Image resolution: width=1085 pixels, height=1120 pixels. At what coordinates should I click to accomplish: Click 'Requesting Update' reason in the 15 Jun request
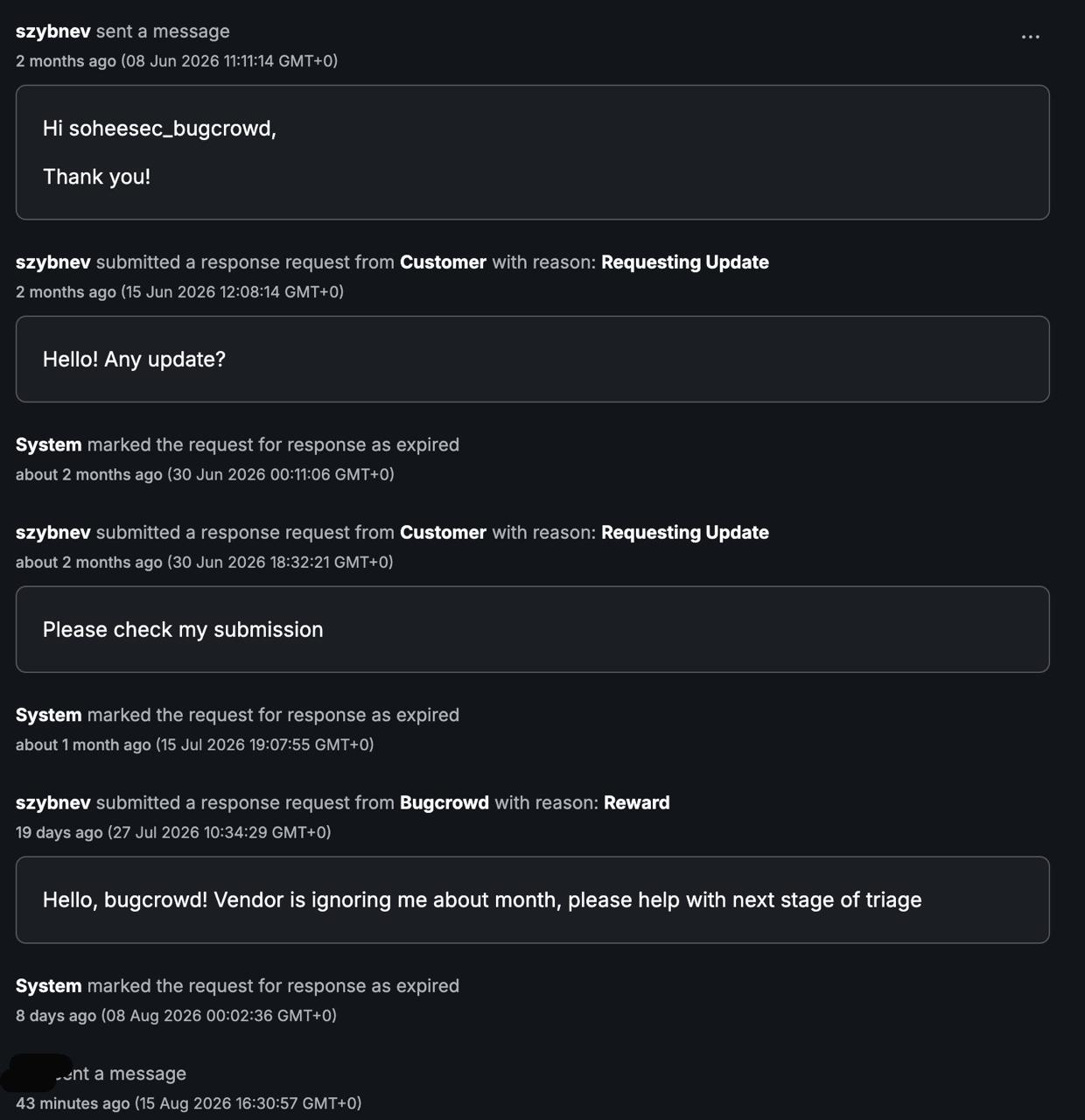[685, 262]
